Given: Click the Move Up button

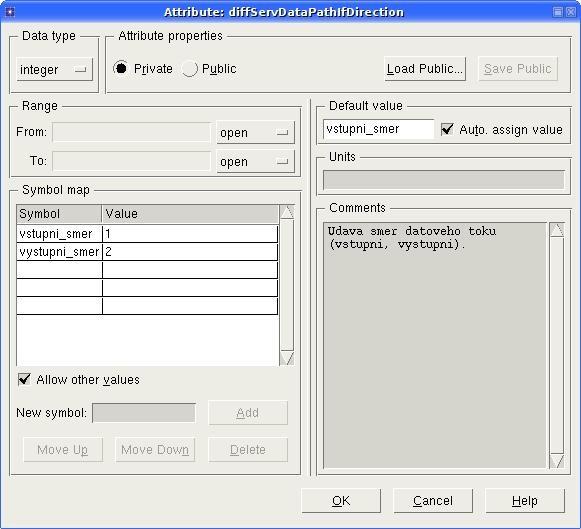Looking at the screenshot, I should tap(63, 449).
